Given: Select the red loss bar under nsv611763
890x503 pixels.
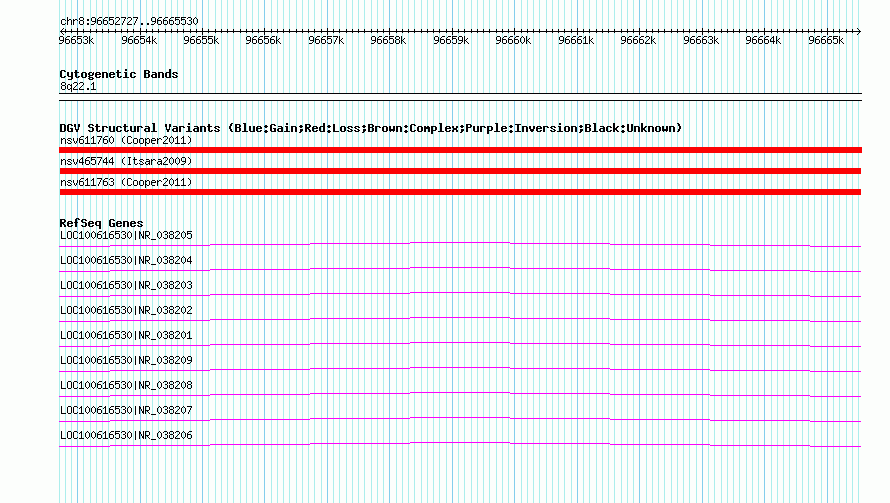Looking at the screenshot, I should pyautogui.click(x=460, y=192).
